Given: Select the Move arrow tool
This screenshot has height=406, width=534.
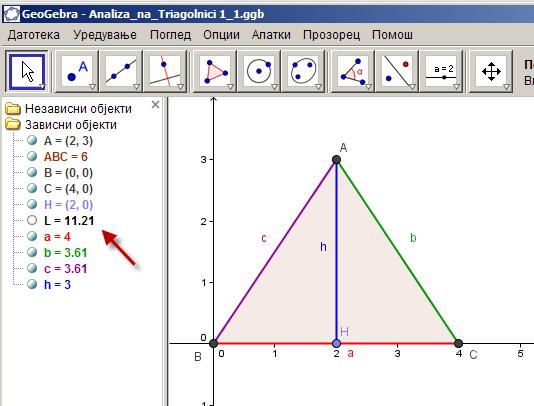Looking at the screenshot, I should (27, 71).
